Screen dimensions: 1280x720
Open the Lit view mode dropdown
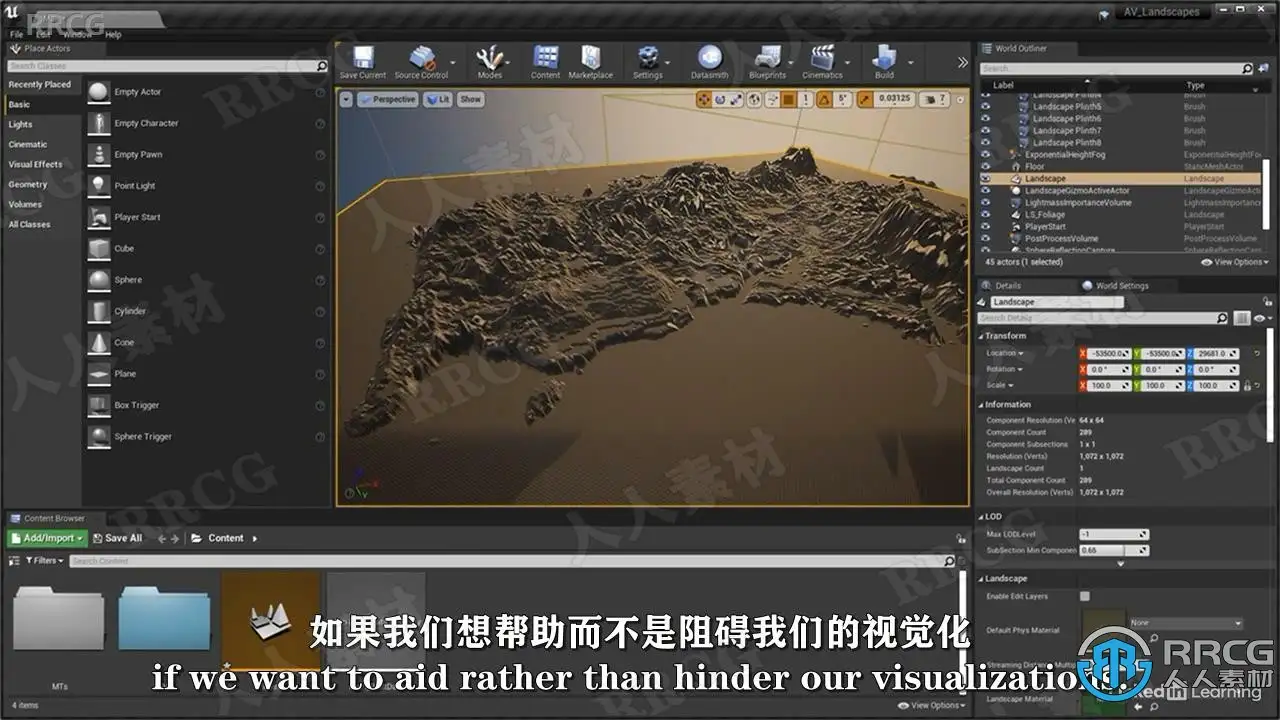click(437, 99)
